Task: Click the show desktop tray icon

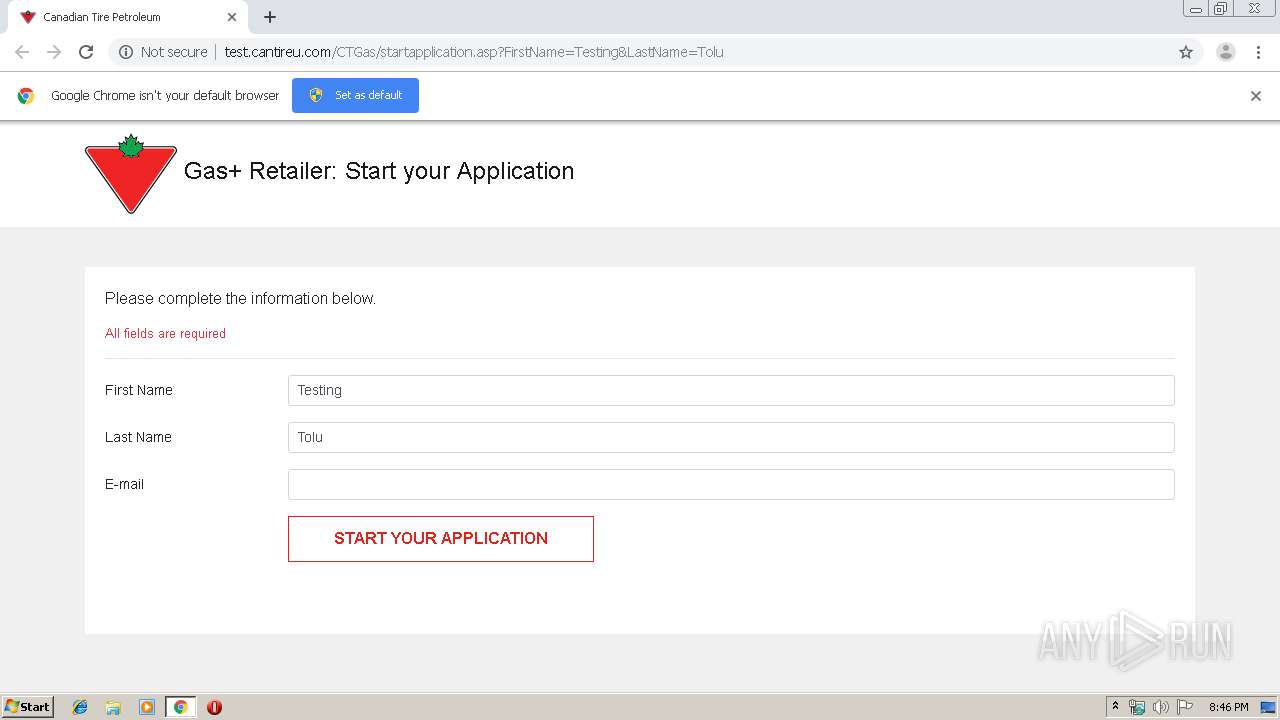Action: point(1268,707)
